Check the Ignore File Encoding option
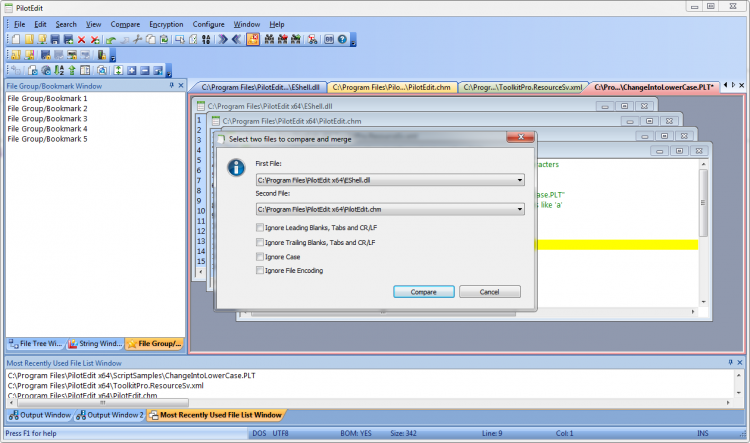Screen dimensions: 750x443 point(260,270)
